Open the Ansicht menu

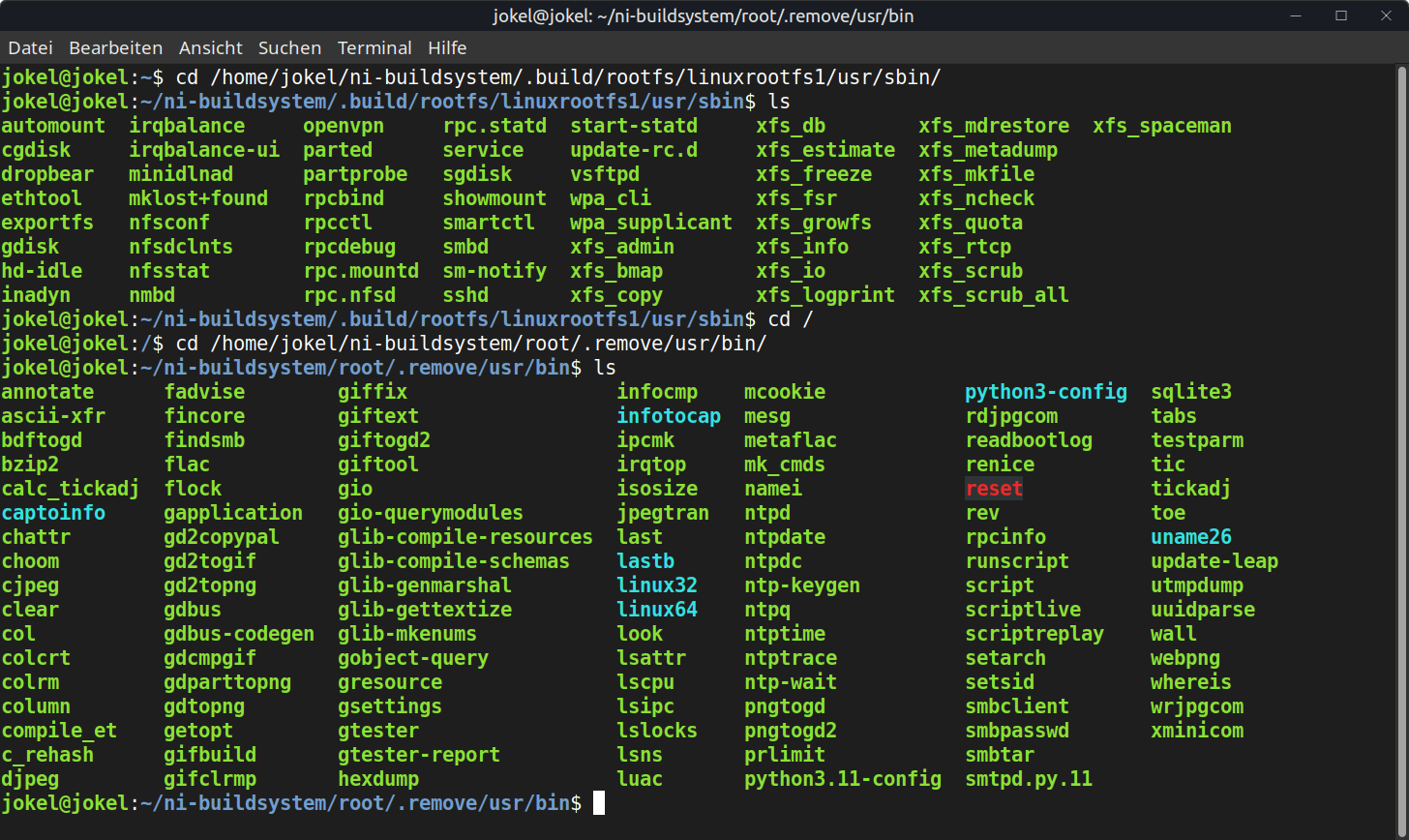pos(211,47)
